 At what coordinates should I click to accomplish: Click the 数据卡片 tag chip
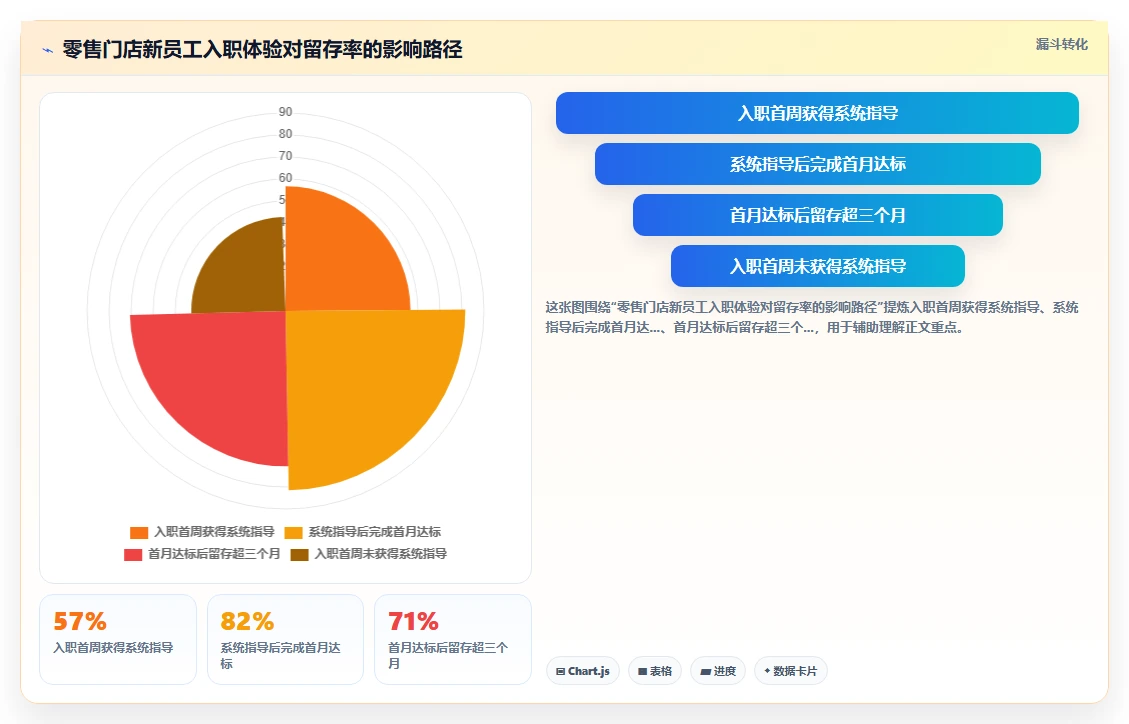[791, 671]
